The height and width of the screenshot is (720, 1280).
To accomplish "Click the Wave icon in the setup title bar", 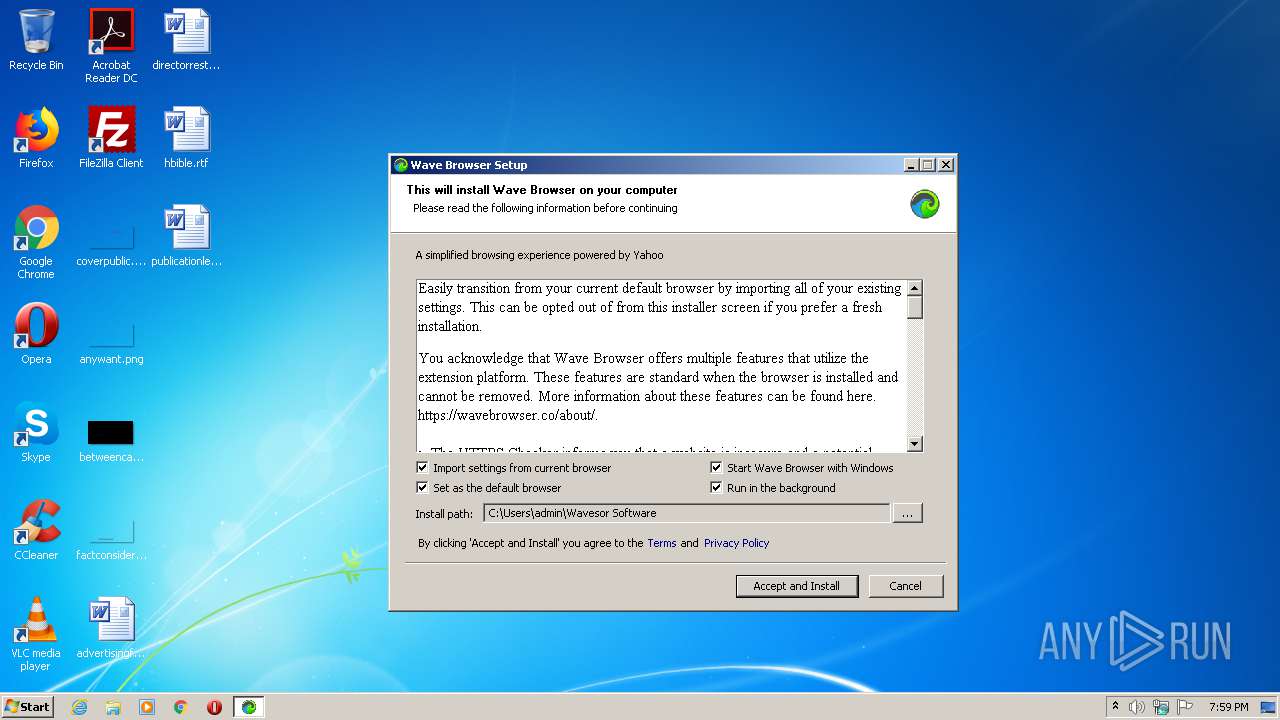I will pos(401,165).
